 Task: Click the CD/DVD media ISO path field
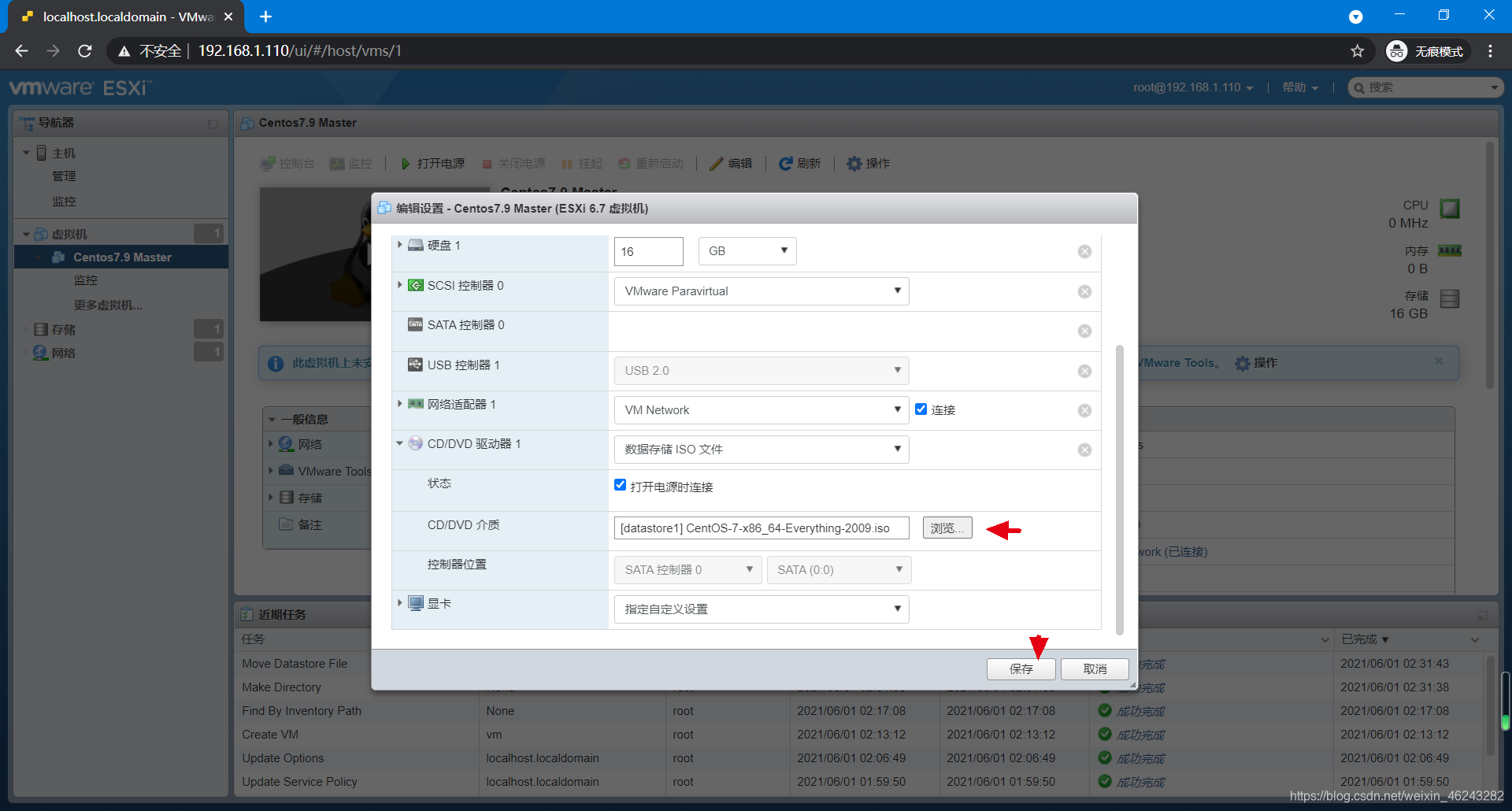pos(762,528)
